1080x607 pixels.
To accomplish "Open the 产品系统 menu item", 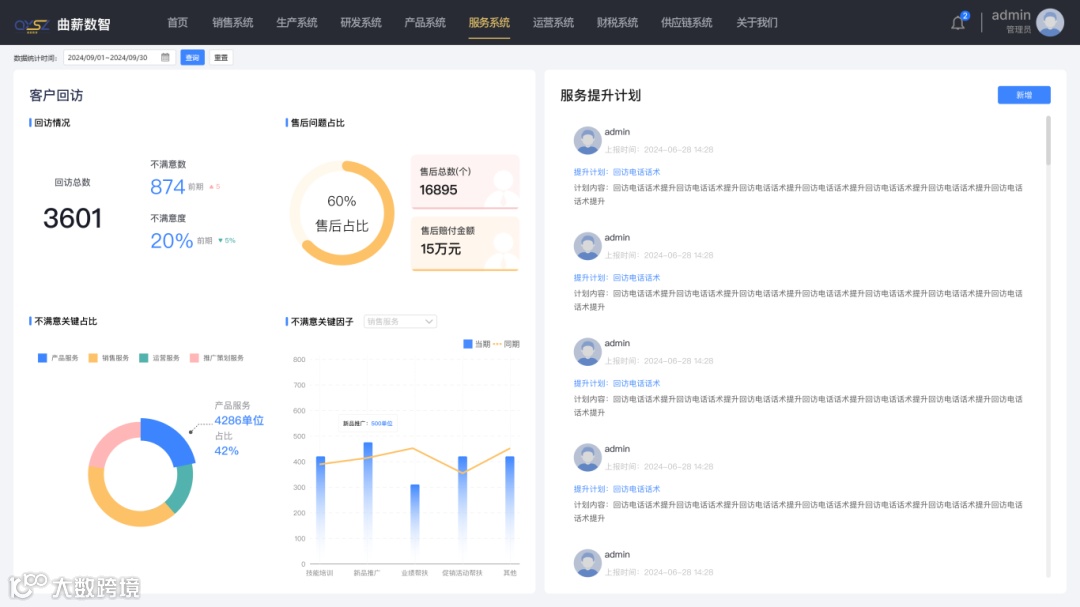I will (x=425, y=23).
